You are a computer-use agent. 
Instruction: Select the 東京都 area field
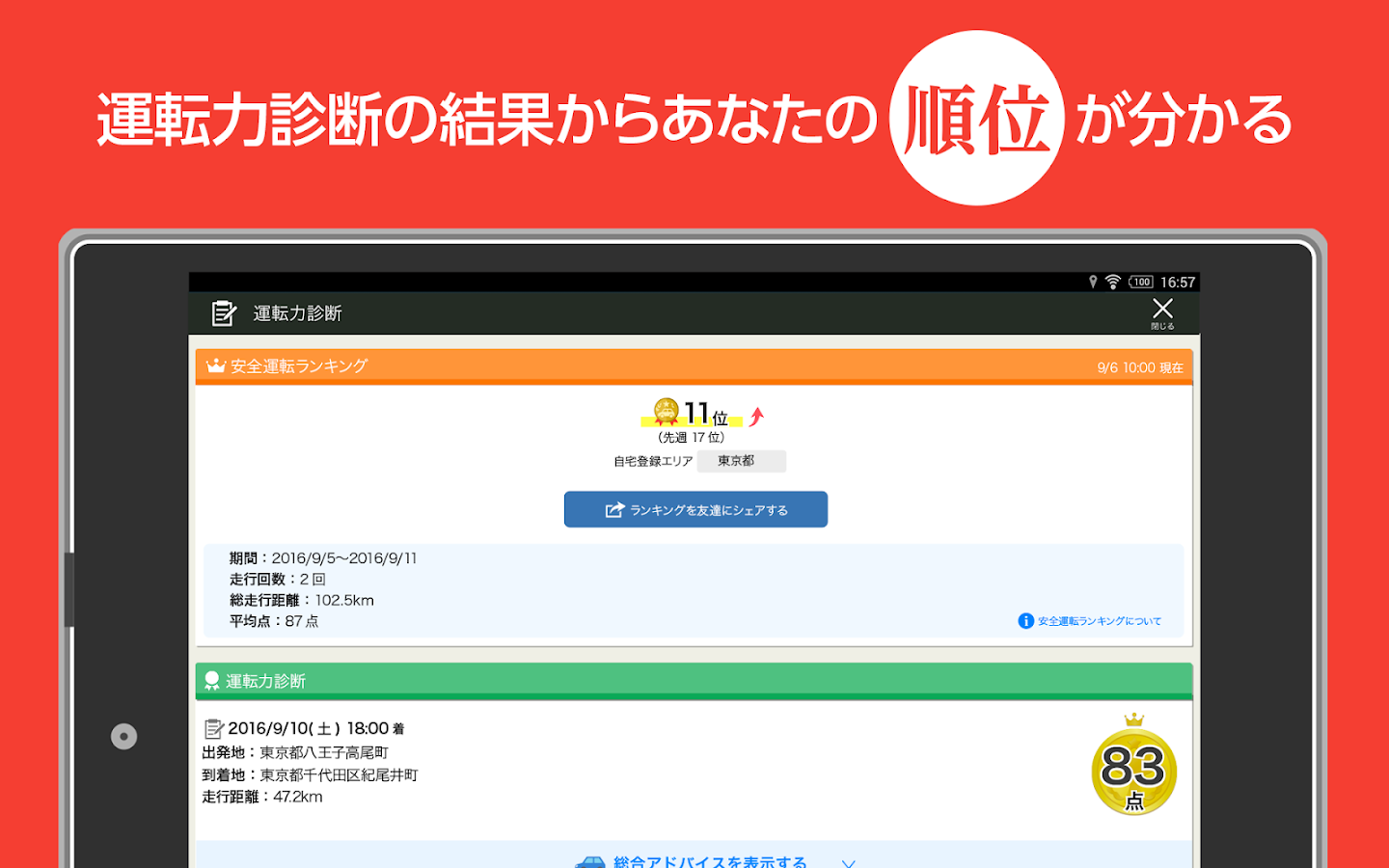point(741,461)
